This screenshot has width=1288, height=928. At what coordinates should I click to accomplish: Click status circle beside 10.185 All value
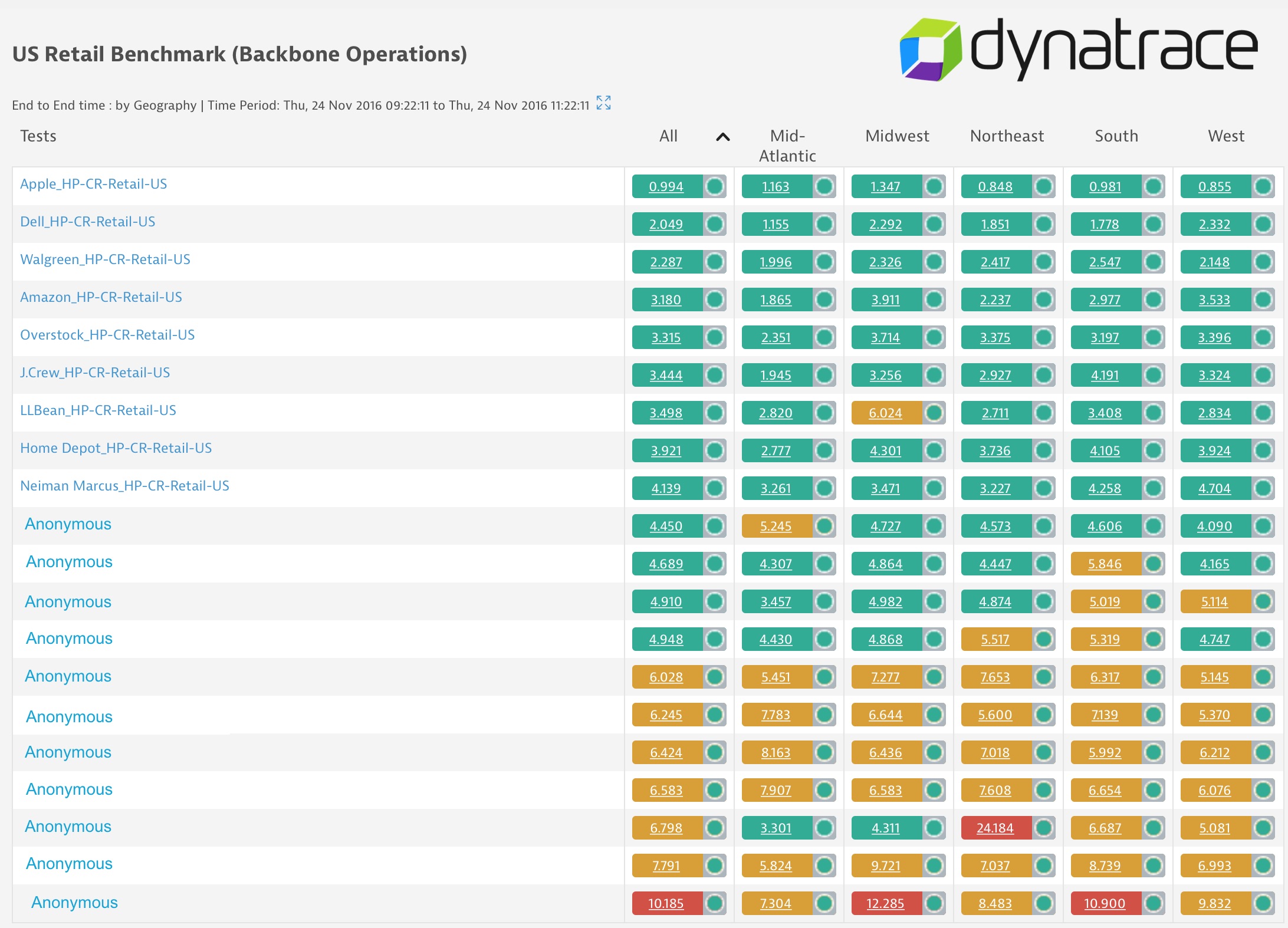click(715, 903)
